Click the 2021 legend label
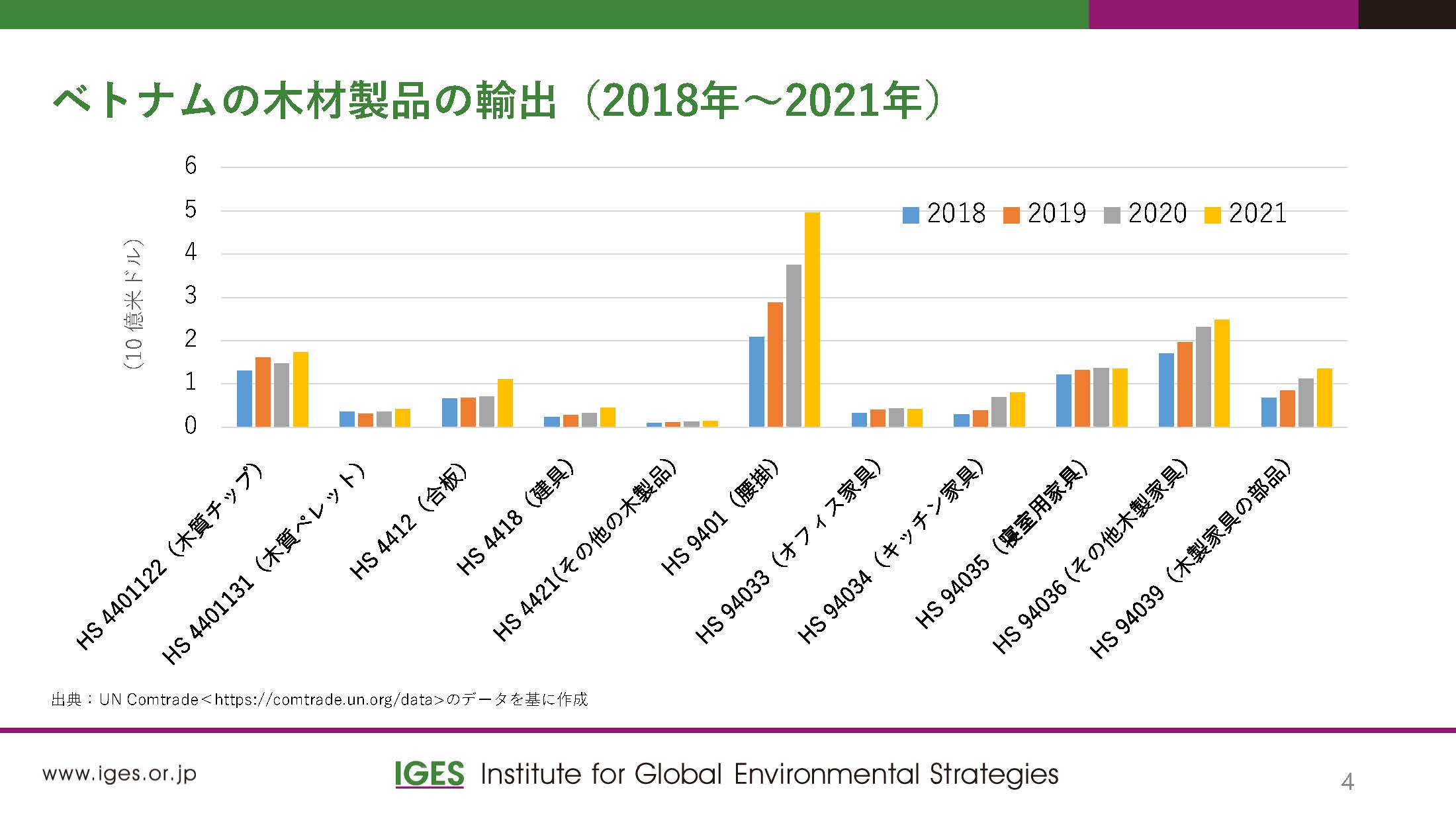 1258,214
